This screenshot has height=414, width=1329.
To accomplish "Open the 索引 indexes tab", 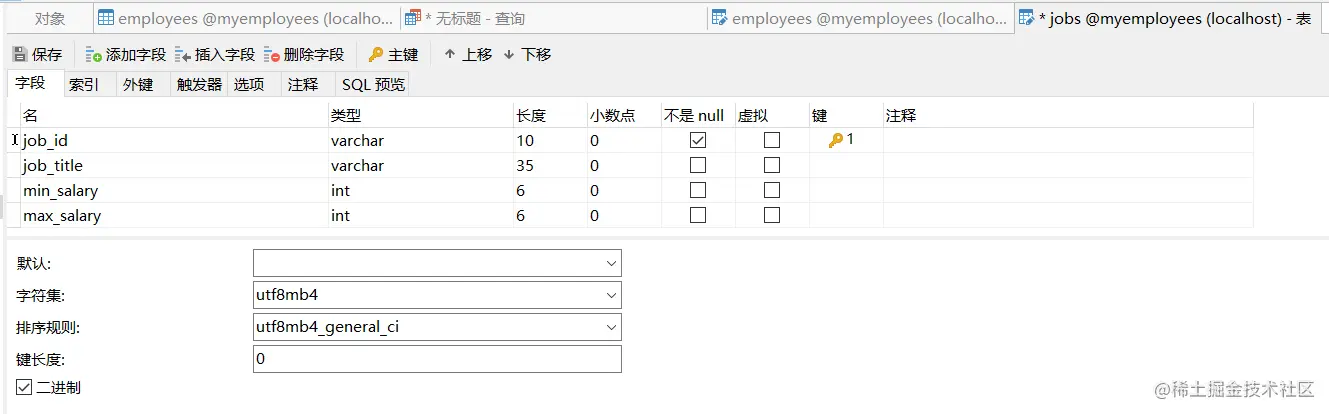I will coord(84,85).
